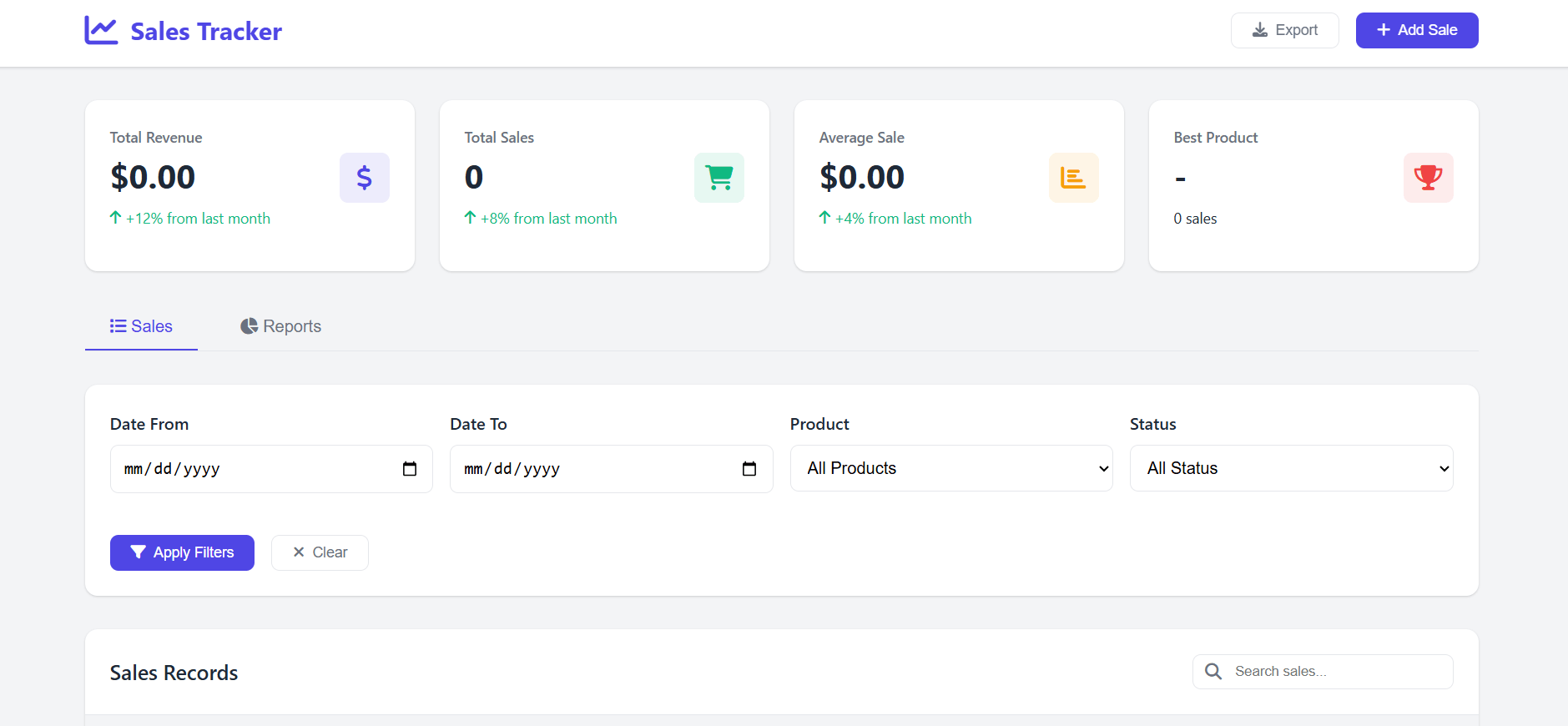Click the Sales Tracker chart logo icon
The width and height of the screenshot is (1568, 726).
pos(101,31)
